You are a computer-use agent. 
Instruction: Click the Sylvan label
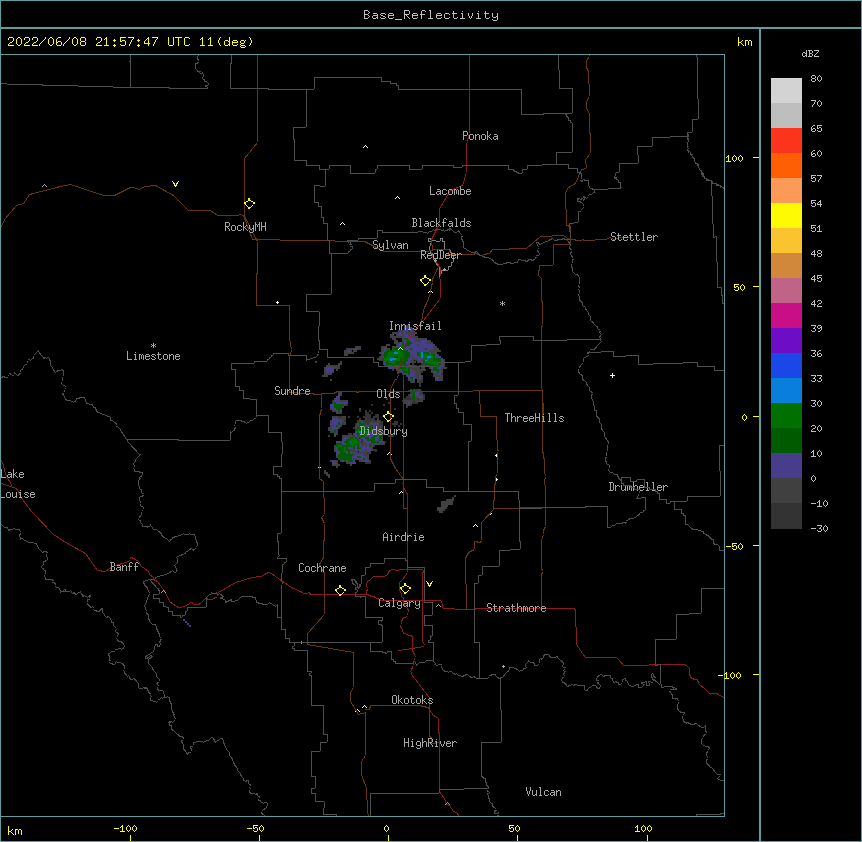point(390,245)
